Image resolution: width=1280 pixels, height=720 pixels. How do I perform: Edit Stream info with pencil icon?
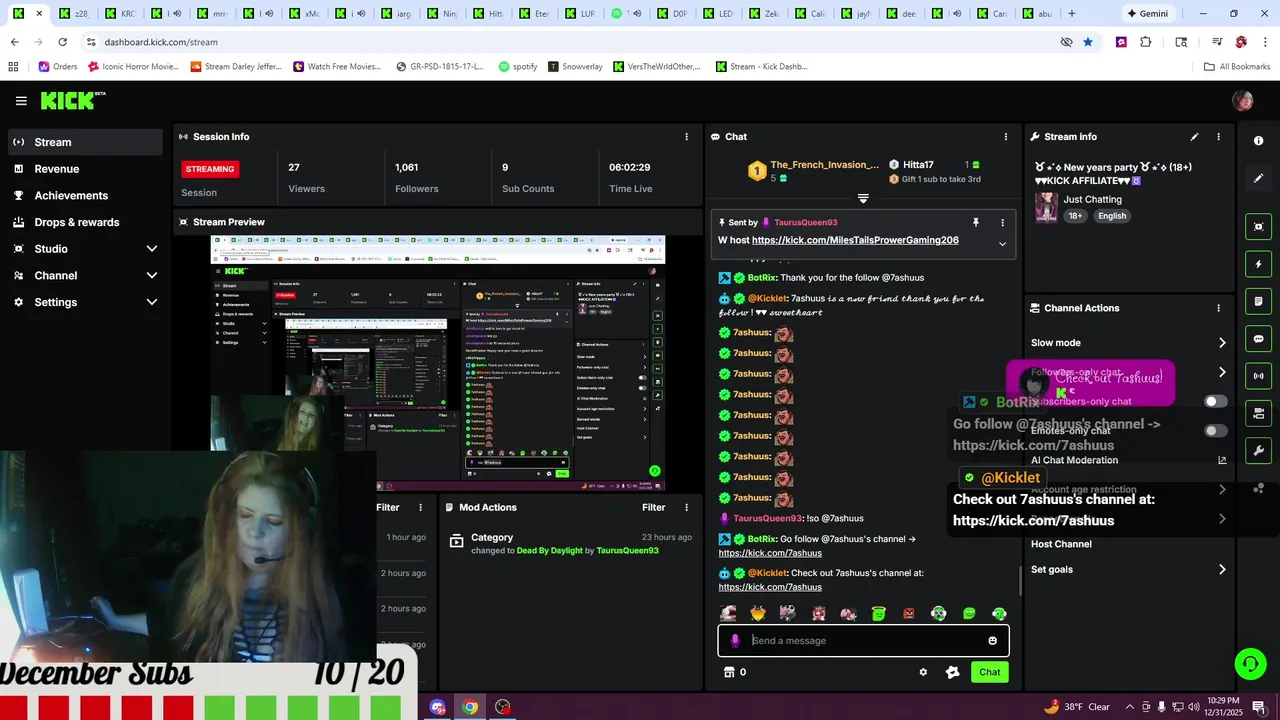tap(1194, 136)
